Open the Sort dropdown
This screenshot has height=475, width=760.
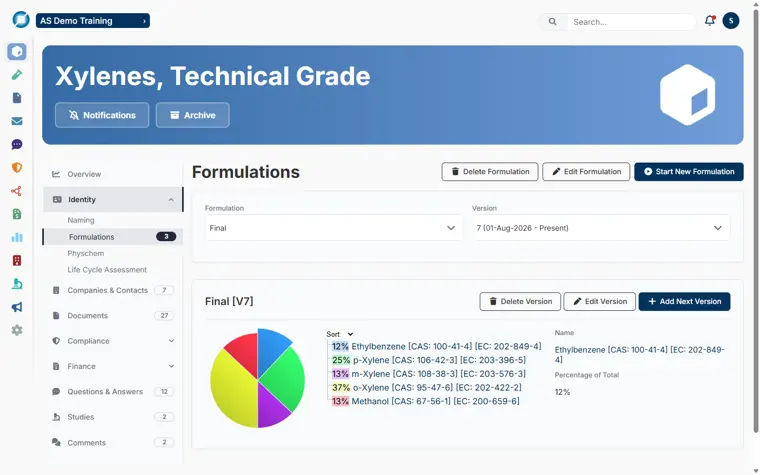[x=340, y=334]
